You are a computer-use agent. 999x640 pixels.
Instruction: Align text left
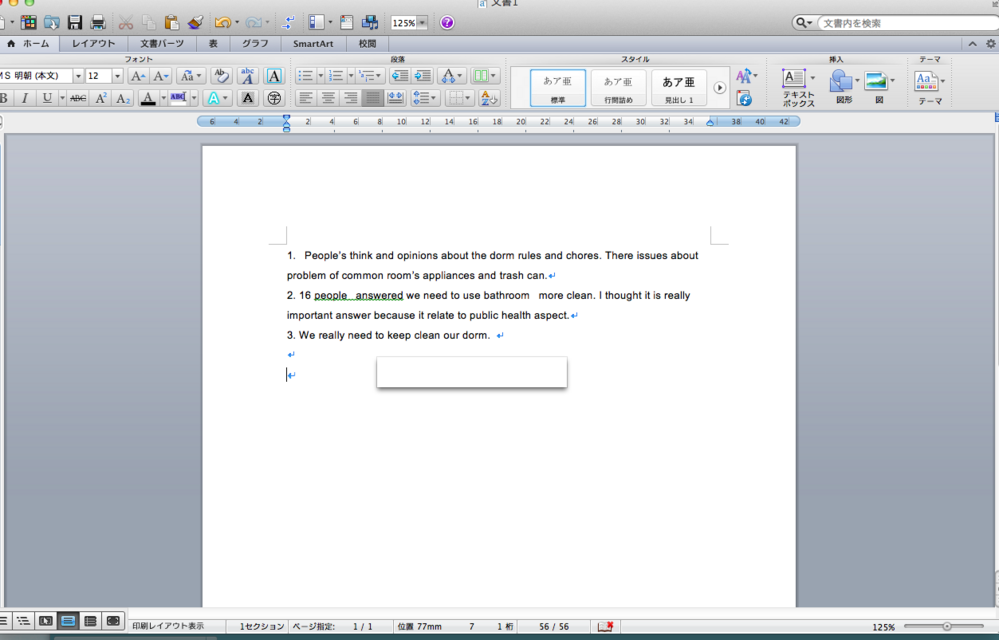click(x=306, y=98)
